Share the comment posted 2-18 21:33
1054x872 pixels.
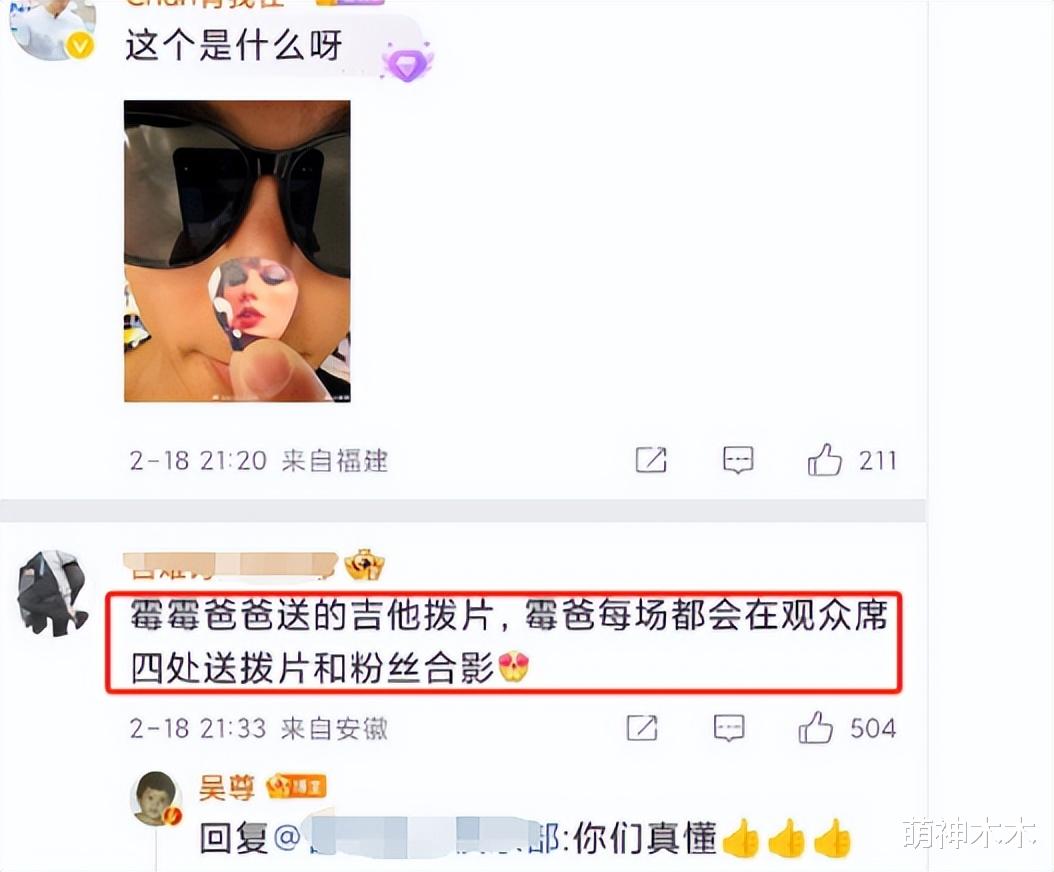point(642,727)
